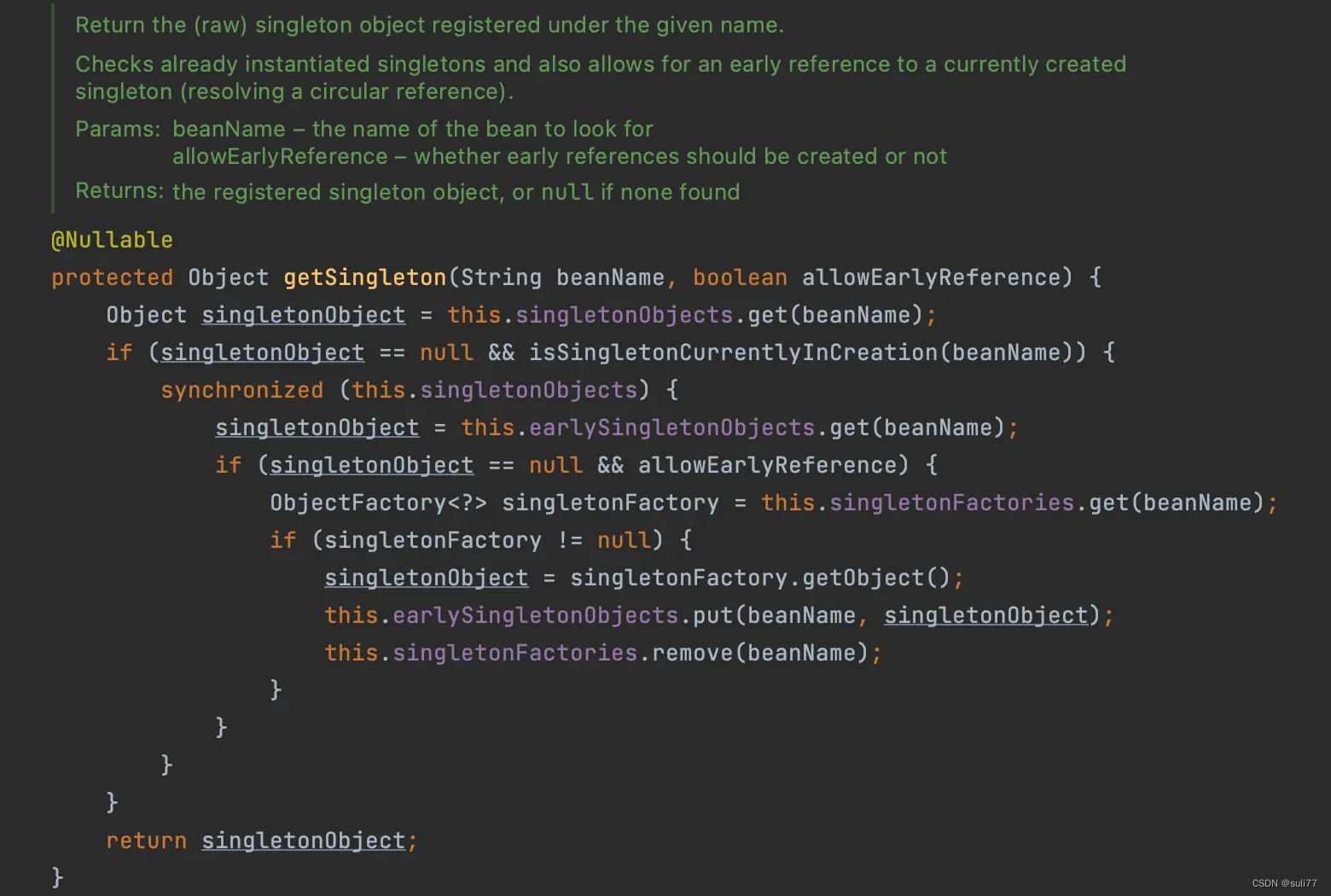Image resolution: width=1331 pixels, height=896 pixels.
Task: Click doc line 'Return the (raw) singleton object'
Action: point(429,25)
